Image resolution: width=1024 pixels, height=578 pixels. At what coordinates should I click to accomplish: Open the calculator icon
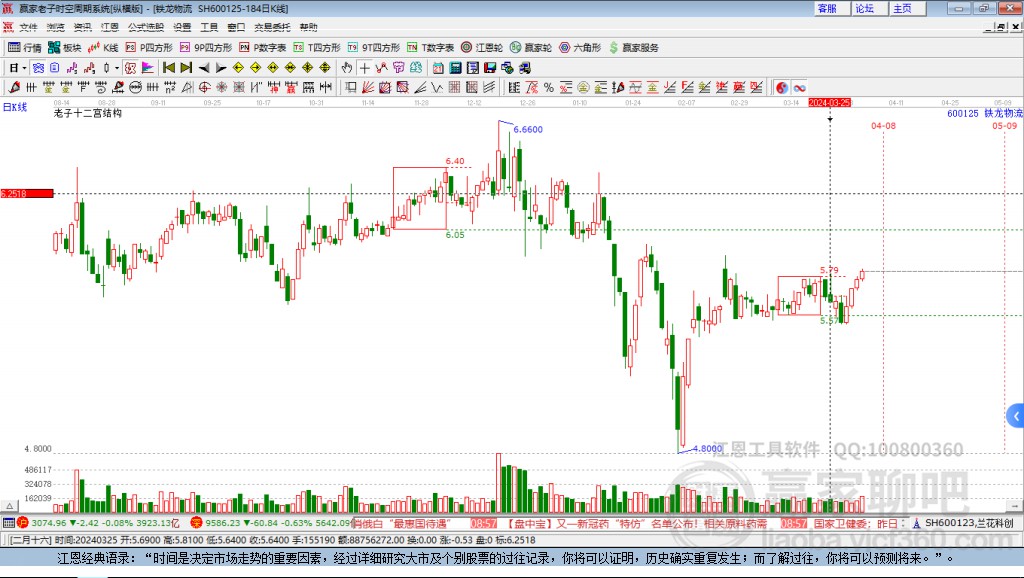tap(455, 68)
